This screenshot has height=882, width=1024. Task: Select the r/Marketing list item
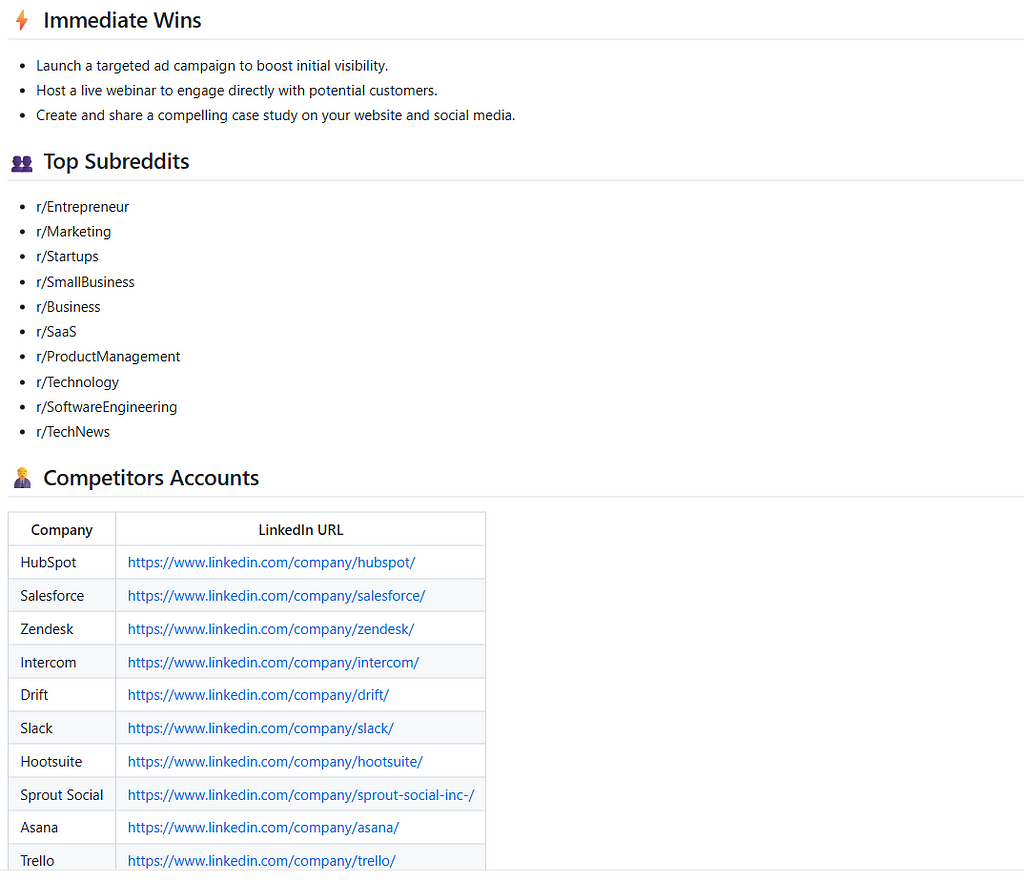[x=73, y=232]
